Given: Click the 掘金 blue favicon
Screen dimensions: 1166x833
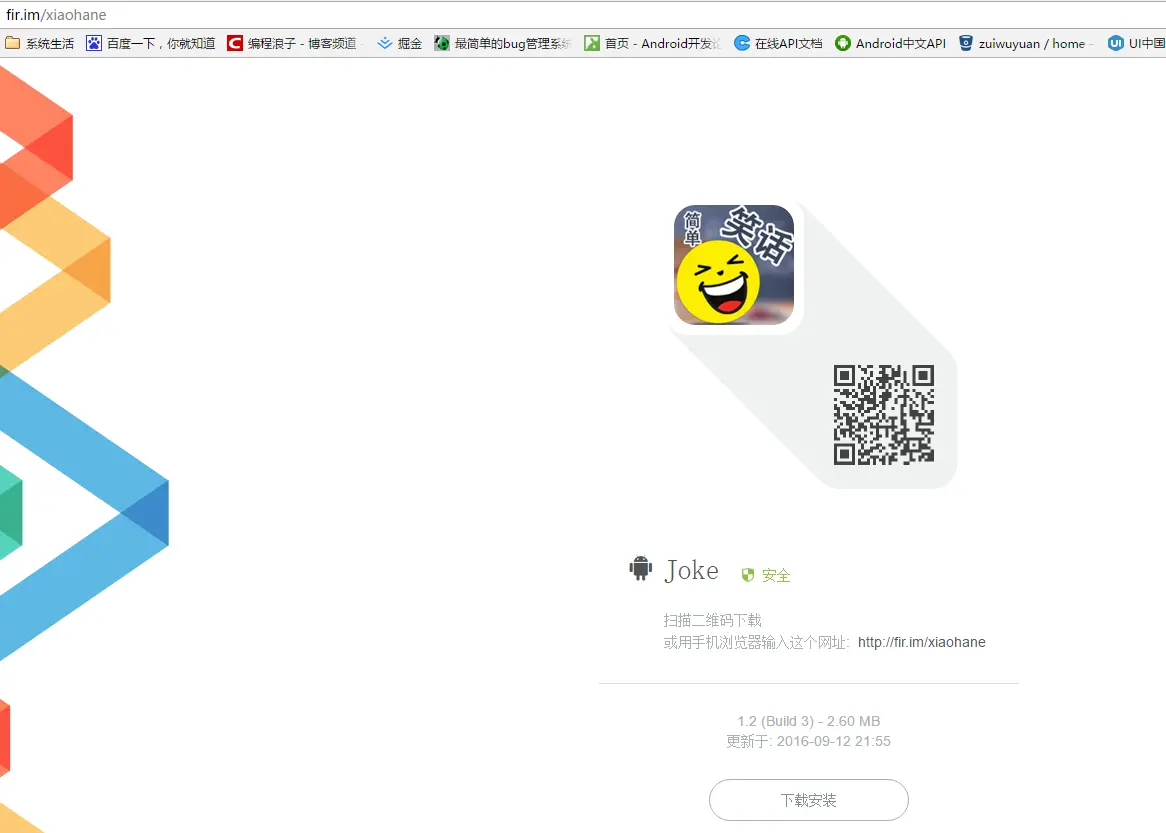Looking at the screenshot, I should [384, 43].
